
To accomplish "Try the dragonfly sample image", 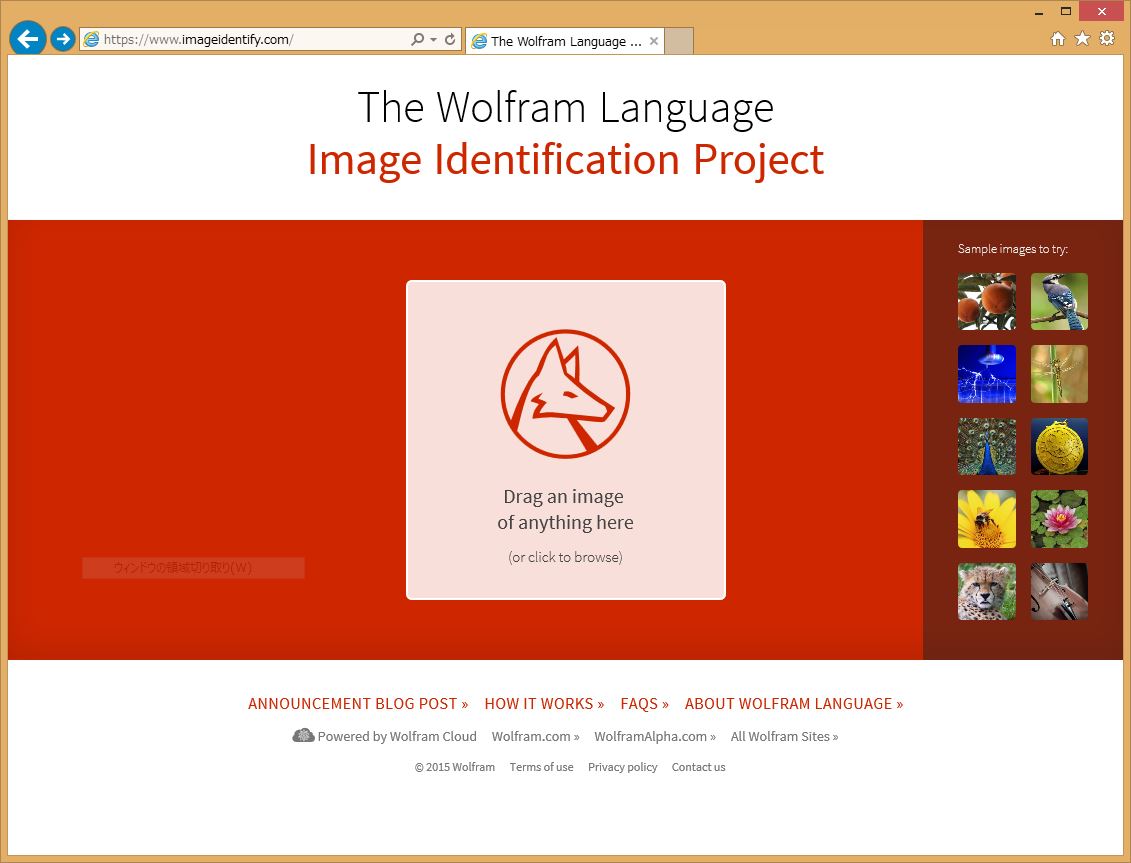I will coord(1059,374).
